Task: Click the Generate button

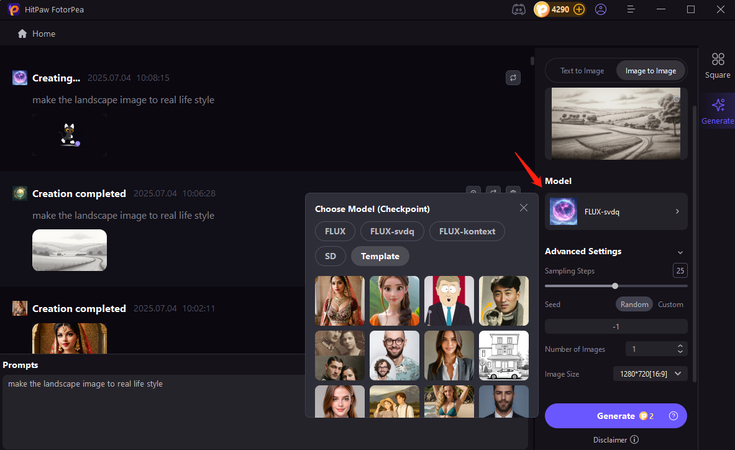Action: (616, 416)
